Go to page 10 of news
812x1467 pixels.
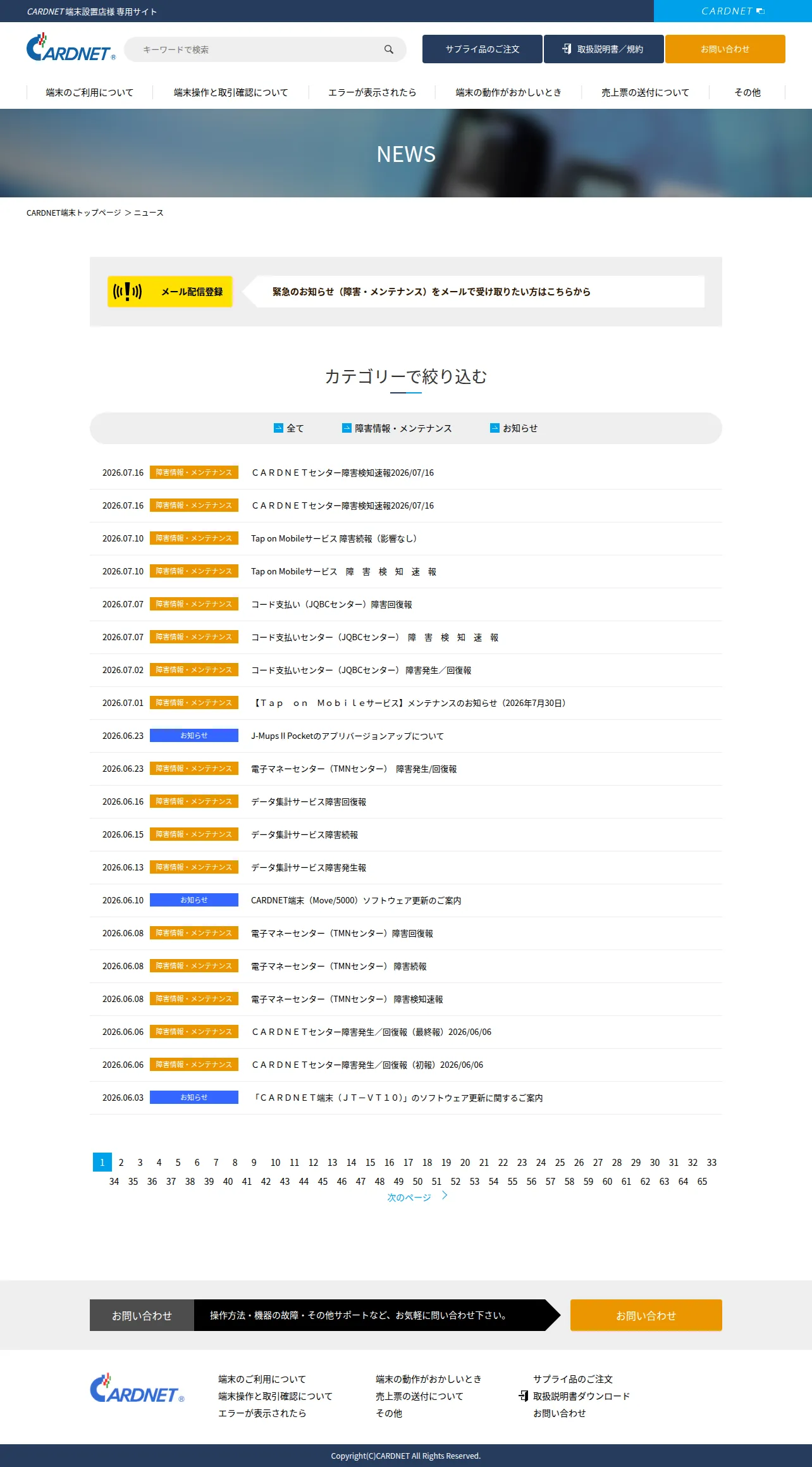coord(276,1162)
